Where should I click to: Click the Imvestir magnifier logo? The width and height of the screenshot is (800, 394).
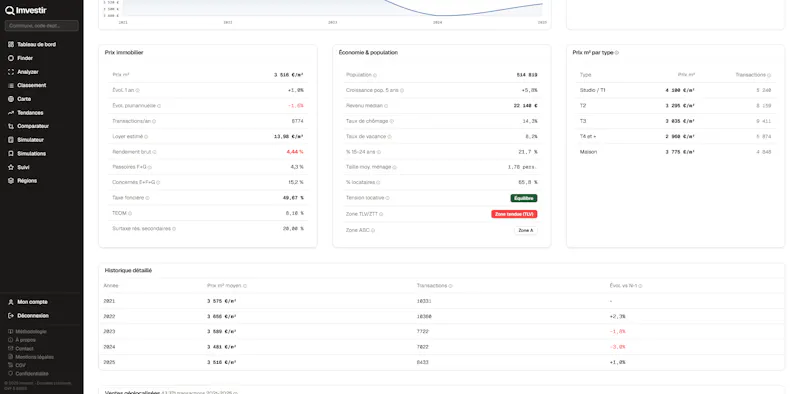pyautogui.click(x=9, y=11)
